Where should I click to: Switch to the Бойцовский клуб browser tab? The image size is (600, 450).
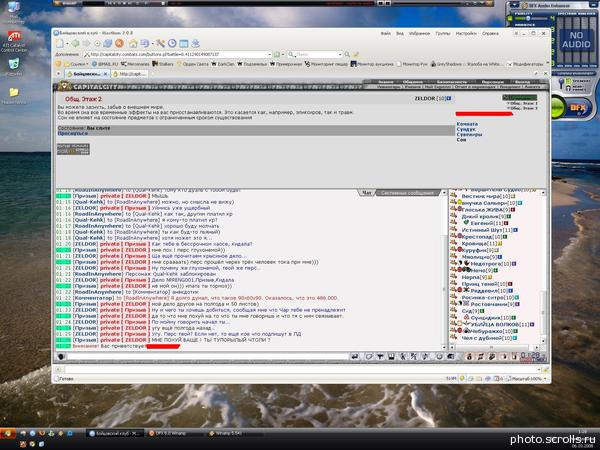[x=86, y=74]
